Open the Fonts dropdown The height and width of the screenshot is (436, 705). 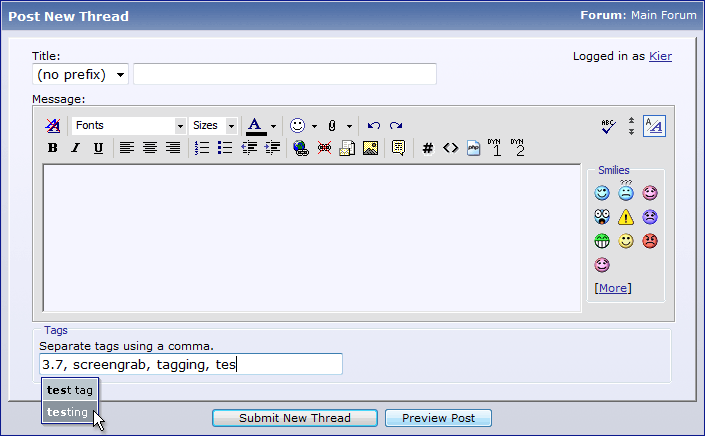point(129,126)
